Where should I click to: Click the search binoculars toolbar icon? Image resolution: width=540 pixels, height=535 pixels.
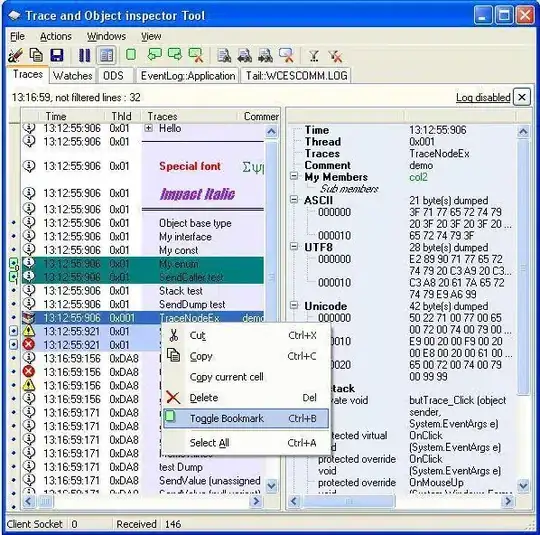224,55
